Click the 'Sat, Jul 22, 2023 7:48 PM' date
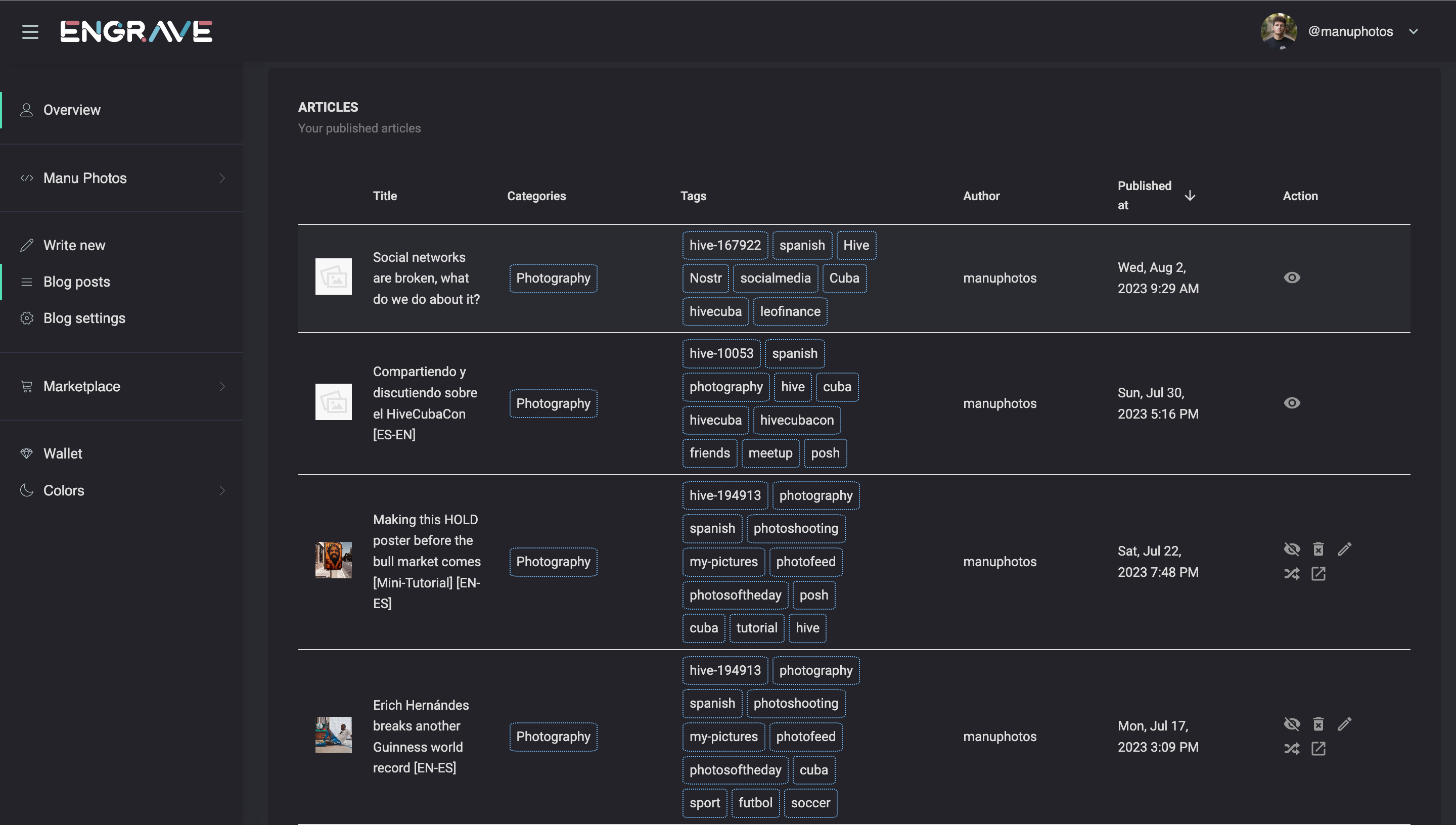1456x825 pixels. pos(1158,562)
